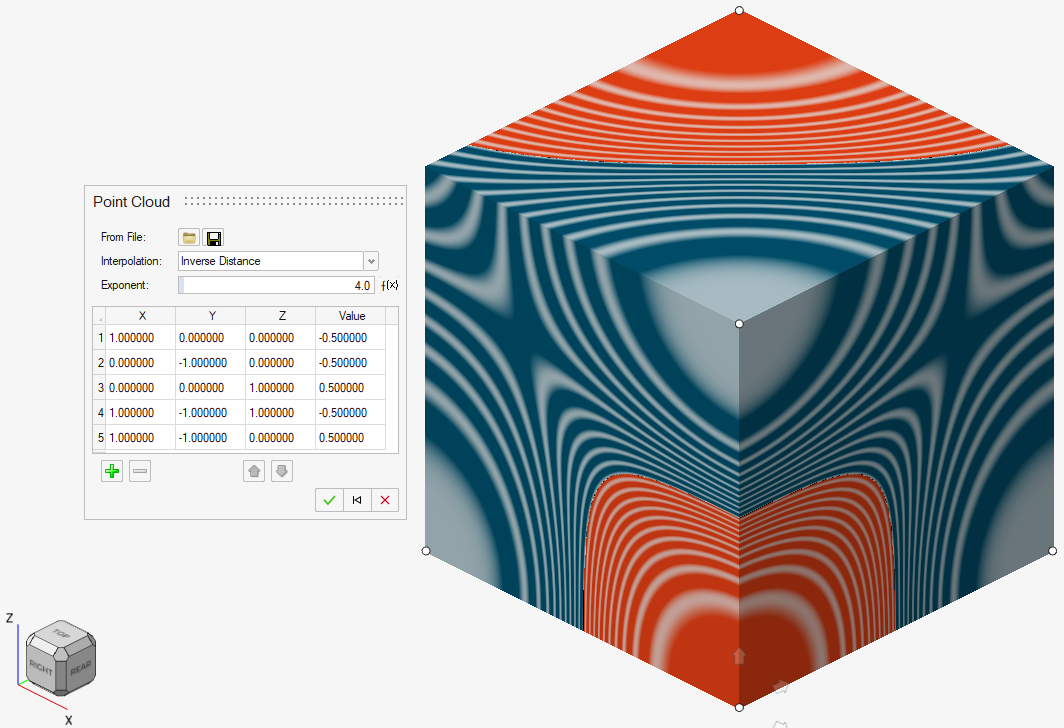
Task: Move row up with up arrow
Action: (x=254, y=471)
